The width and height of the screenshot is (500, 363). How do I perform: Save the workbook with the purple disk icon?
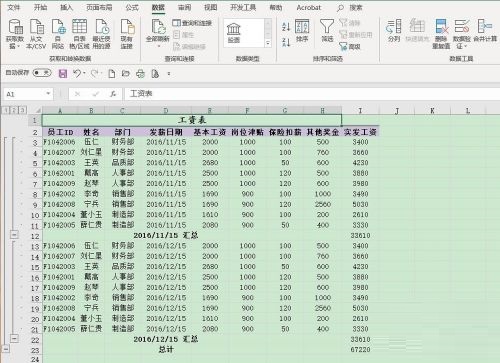coord(63,73)
